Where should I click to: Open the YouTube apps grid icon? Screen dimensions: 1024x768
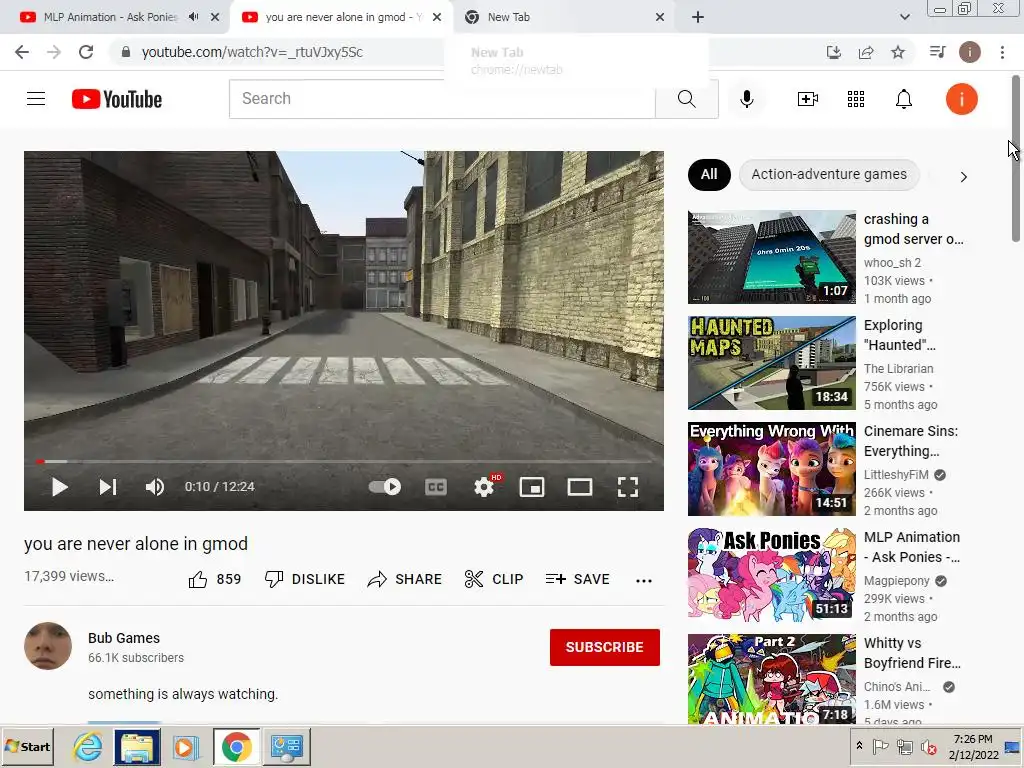(x=856, y=99)
